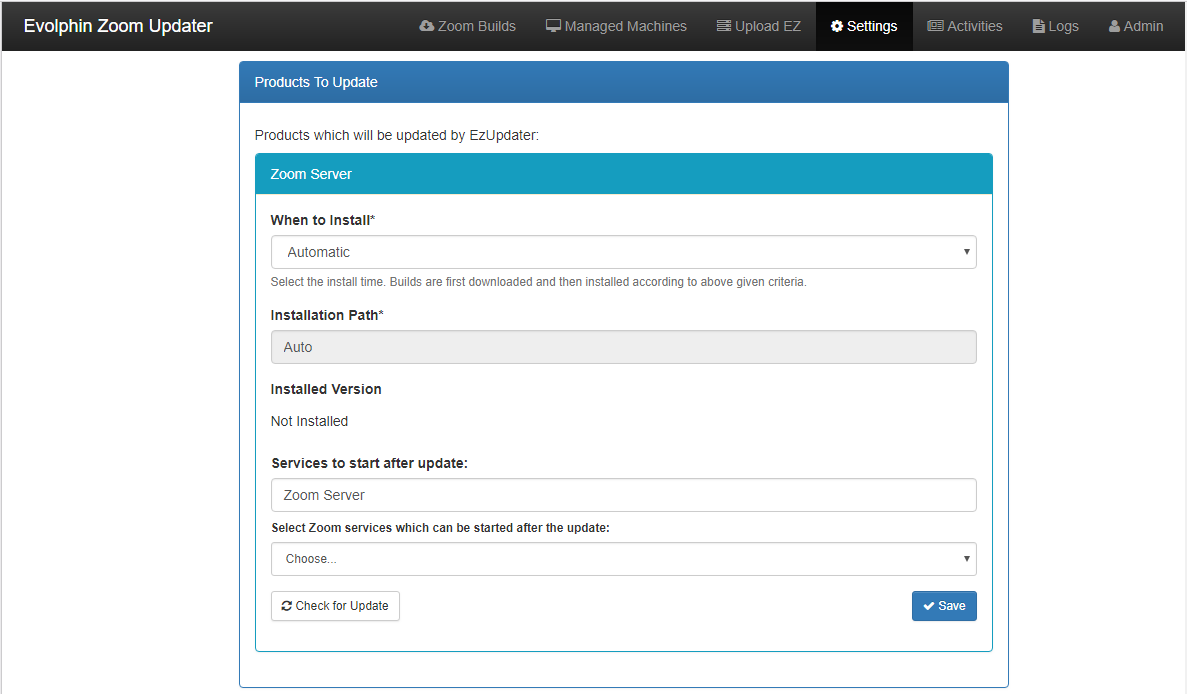Click the 'Not Installed' version text

310,421
